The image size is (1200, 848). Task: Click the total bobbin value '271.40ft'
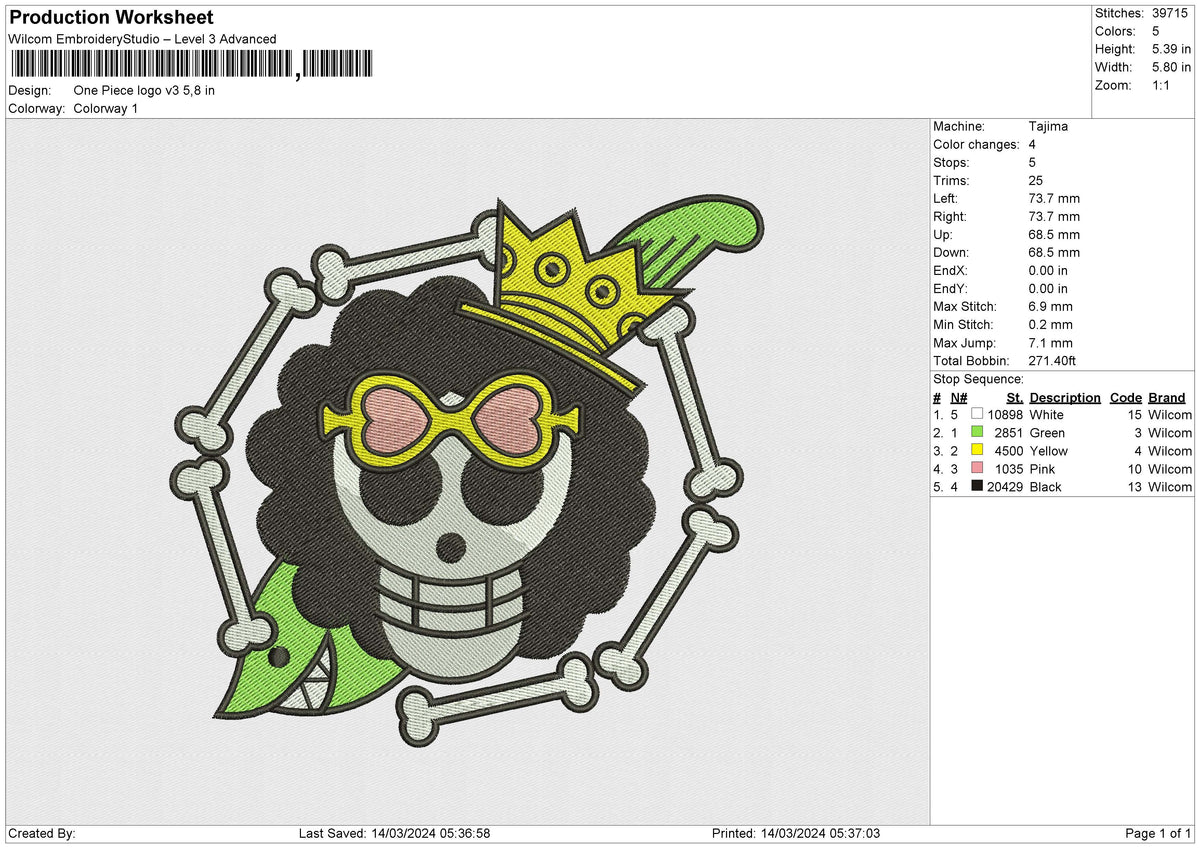click(1052, 361)
